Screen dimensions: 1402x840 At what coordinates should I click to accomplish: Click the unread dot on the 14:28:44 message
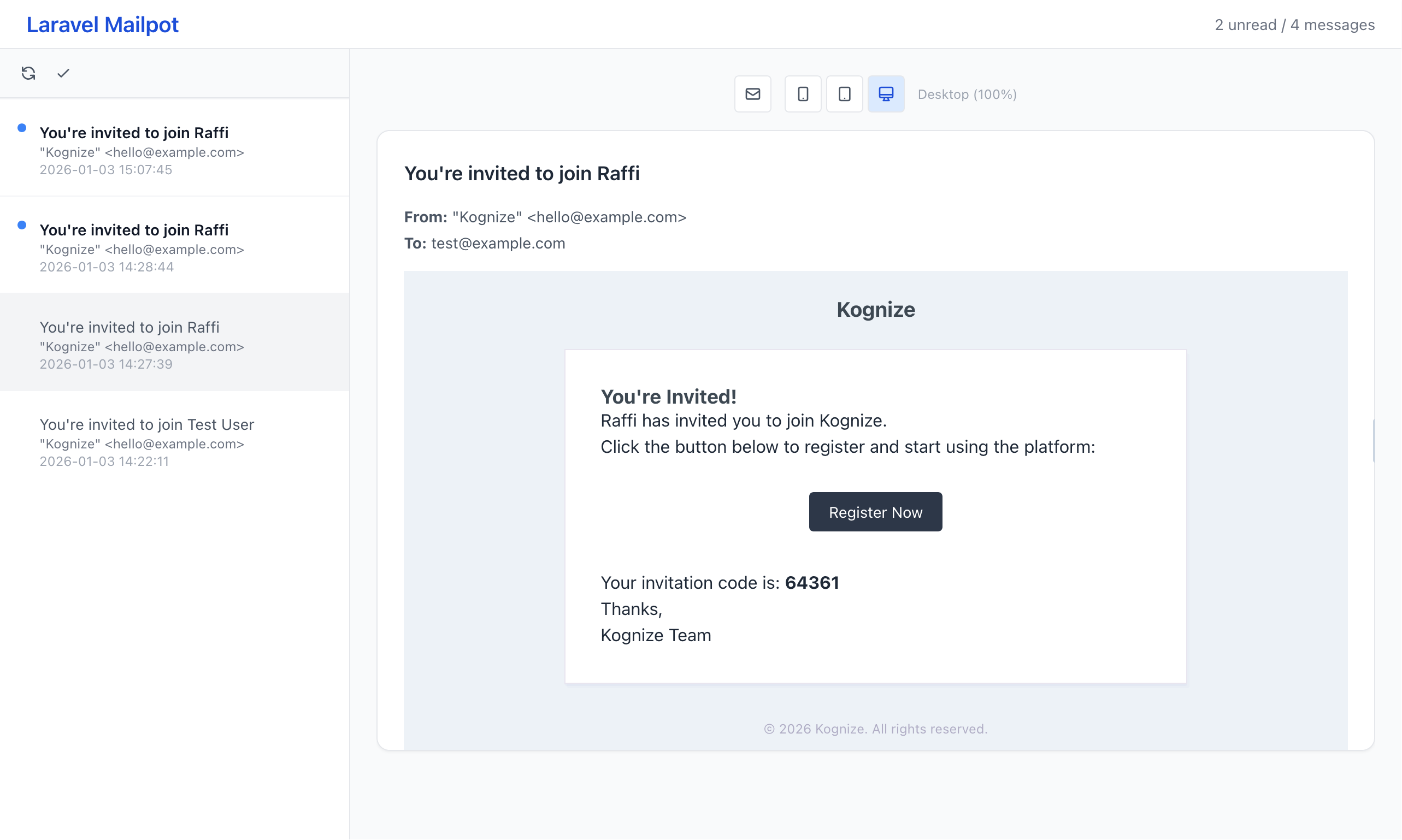[x=22, y=224]
